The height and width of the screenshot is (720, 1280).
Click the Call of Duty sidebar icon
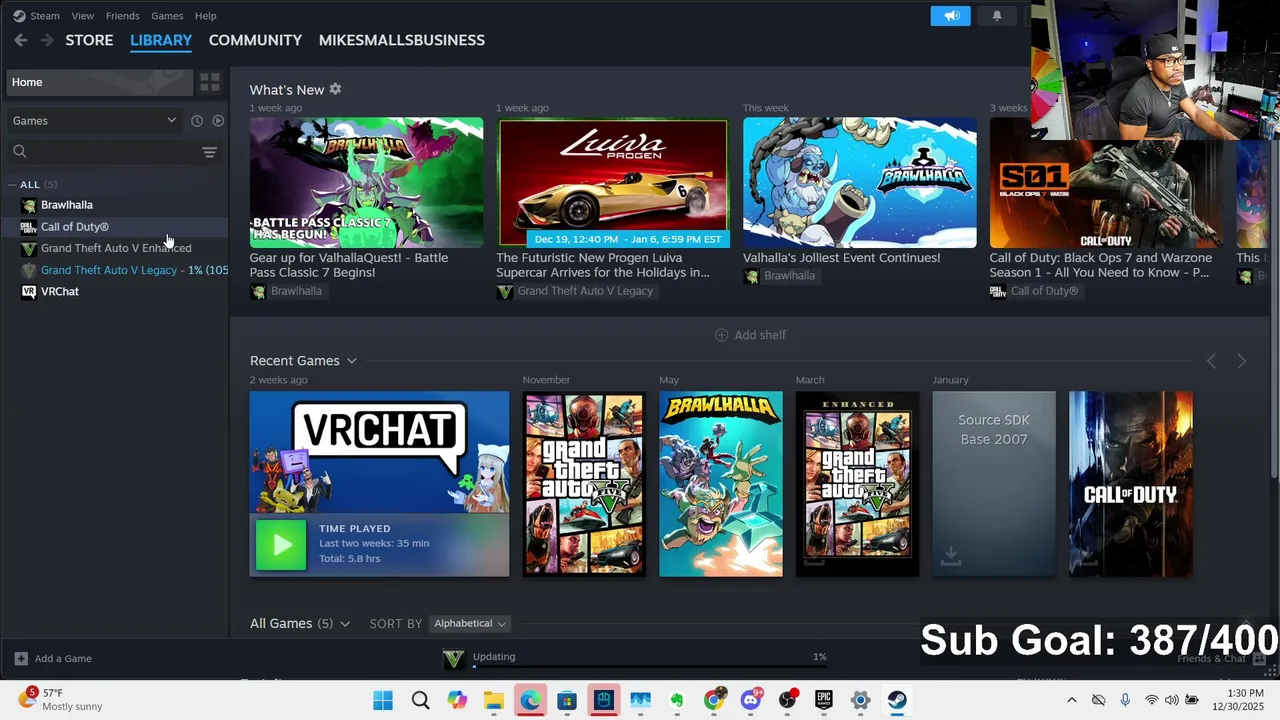pos(29,227)
